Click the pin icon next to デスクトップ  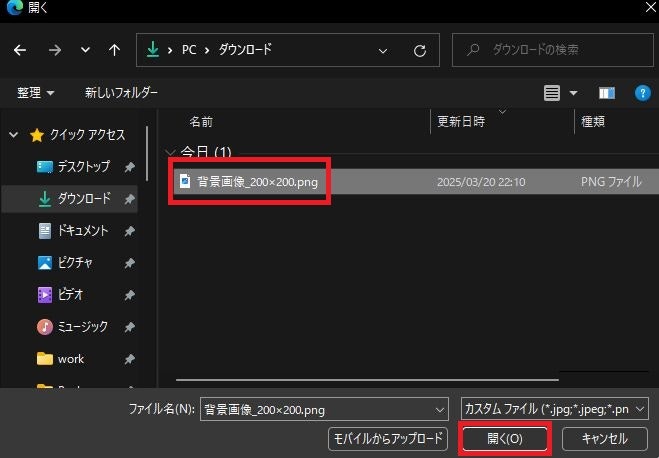[129, 167]
